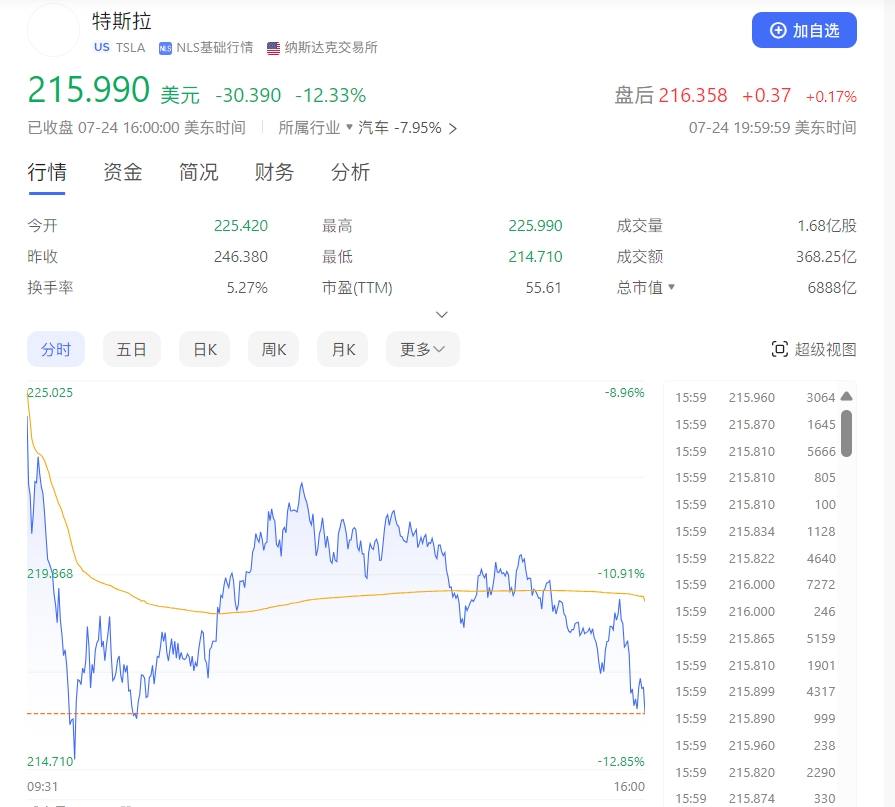Viewport: 895px width, 807px height.
Task: Click the 215.990 current price
Action: (x=88, y=90)
